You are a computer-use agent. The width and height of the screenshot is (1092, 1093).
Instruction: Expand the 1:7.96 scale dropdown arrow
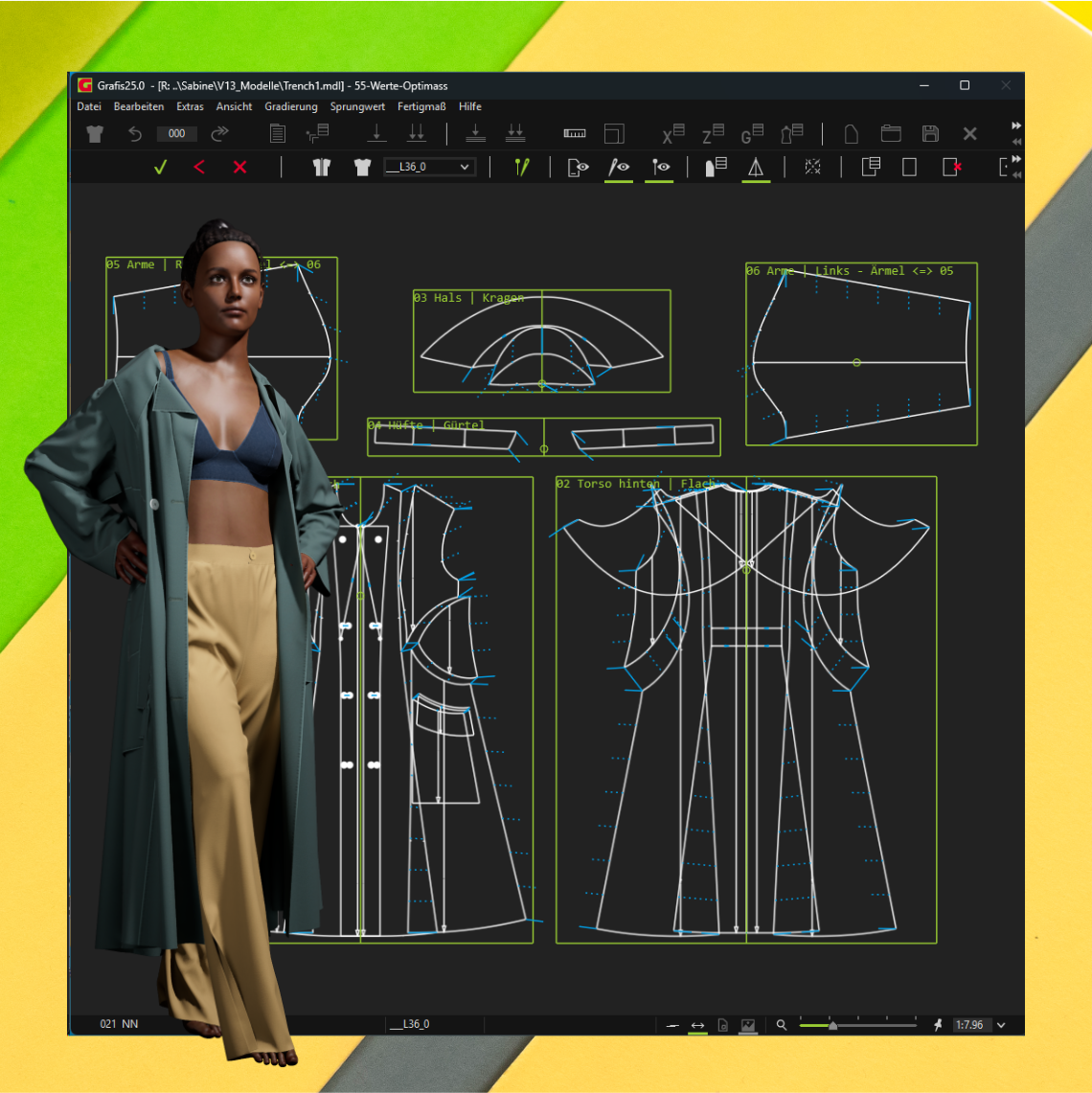tap(1001, 1025)
